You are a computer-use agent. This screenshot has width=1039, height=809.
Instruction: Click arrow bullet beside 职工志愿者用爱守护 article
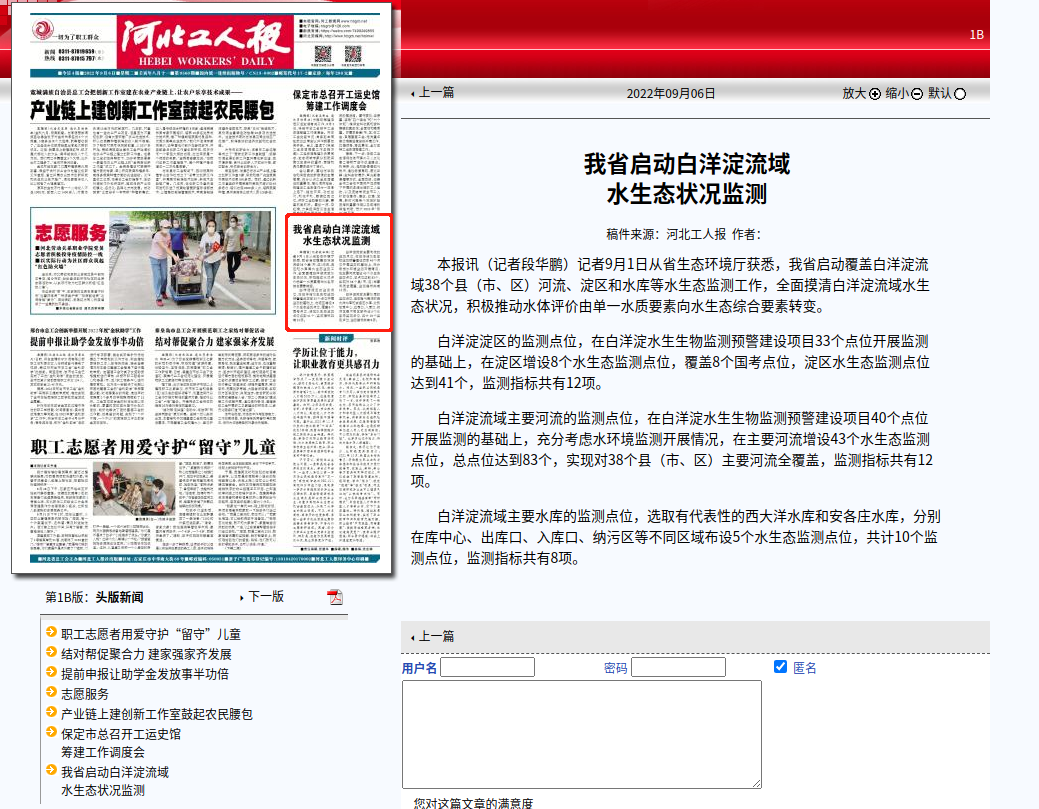point(52,633)
